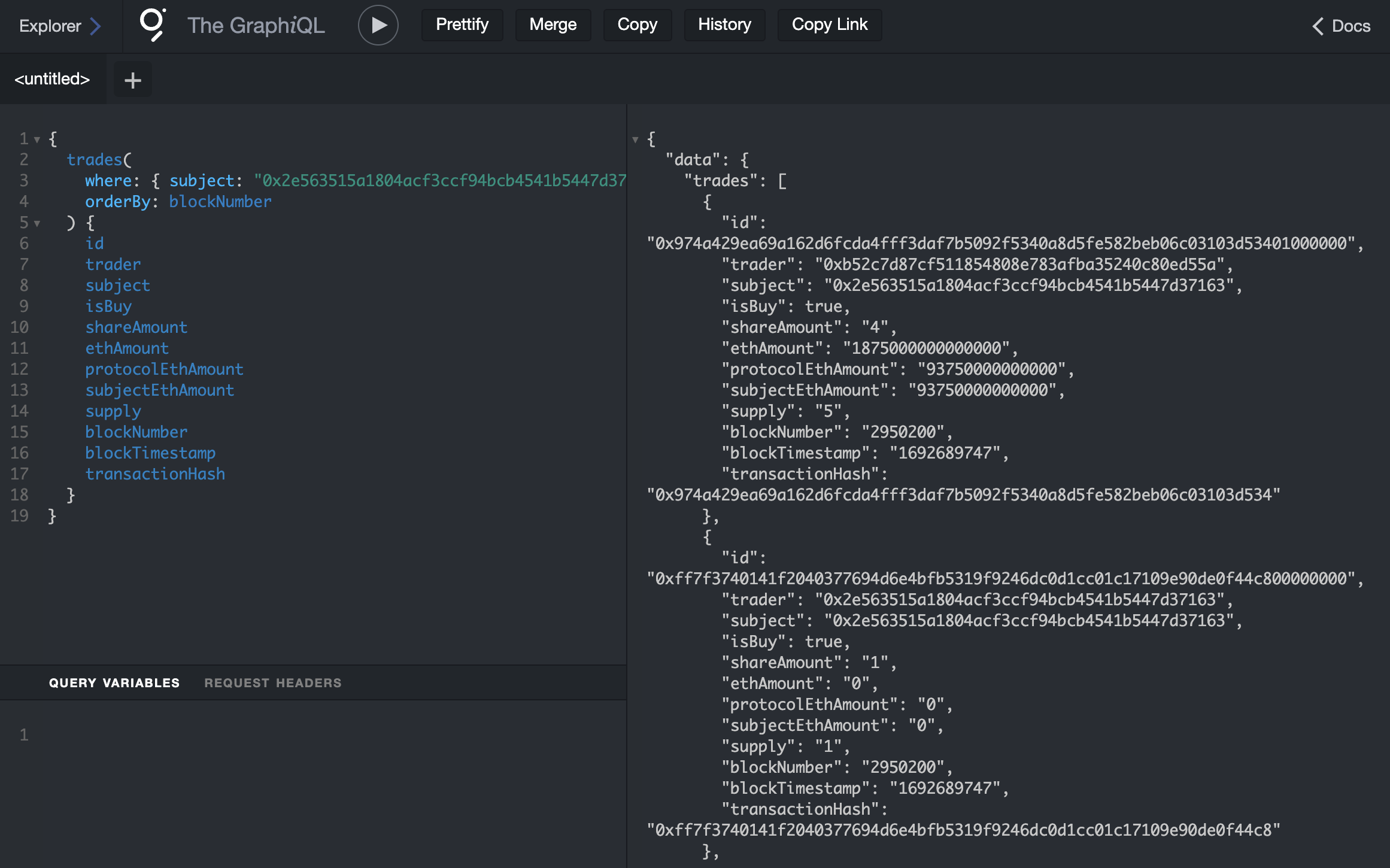The width and height of the screenshot is (1390, 868).
Task: Click the Merge button
Action: coord(553,25)
